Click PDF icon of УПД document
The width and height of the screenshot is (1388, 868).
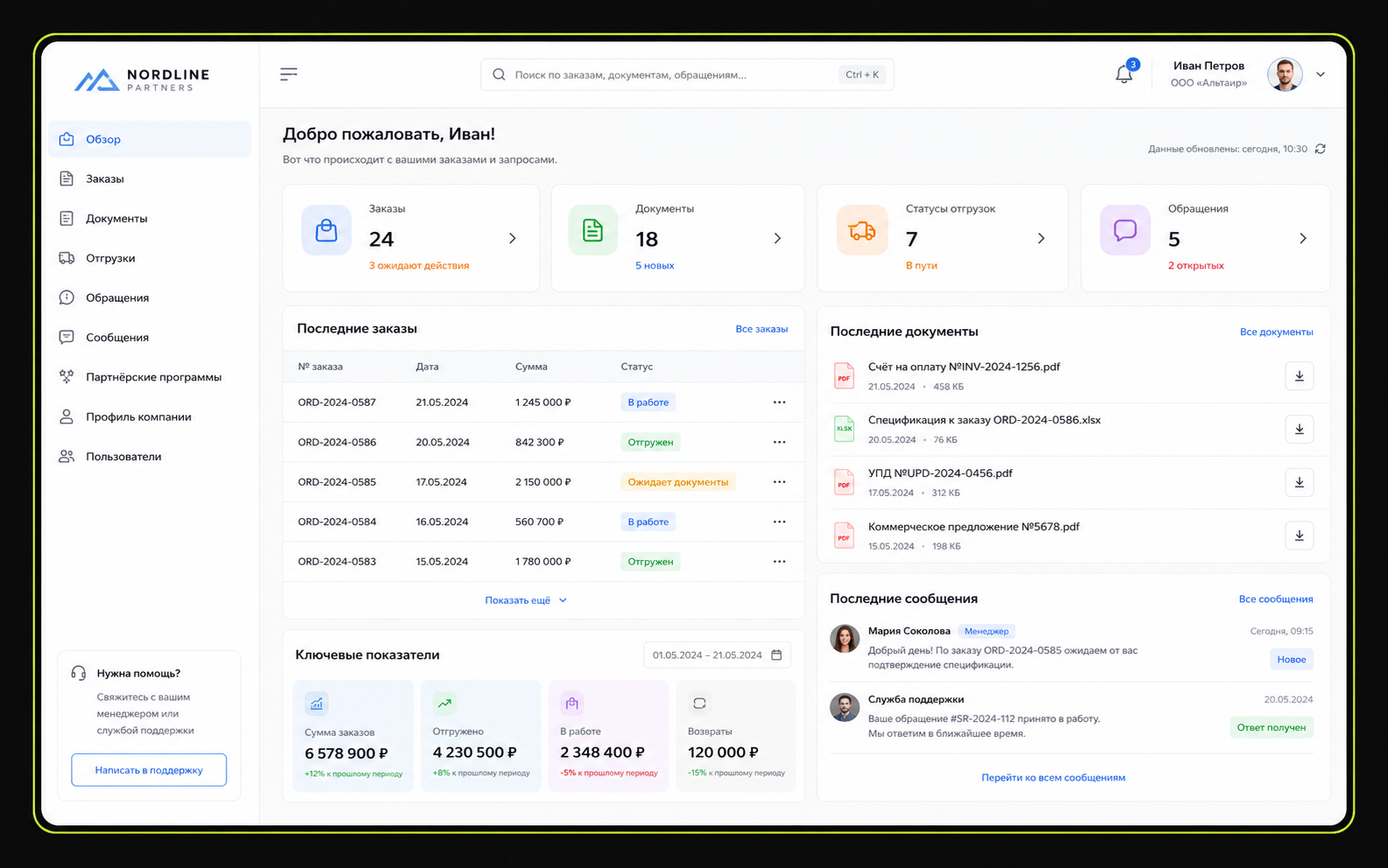(844, 482)
